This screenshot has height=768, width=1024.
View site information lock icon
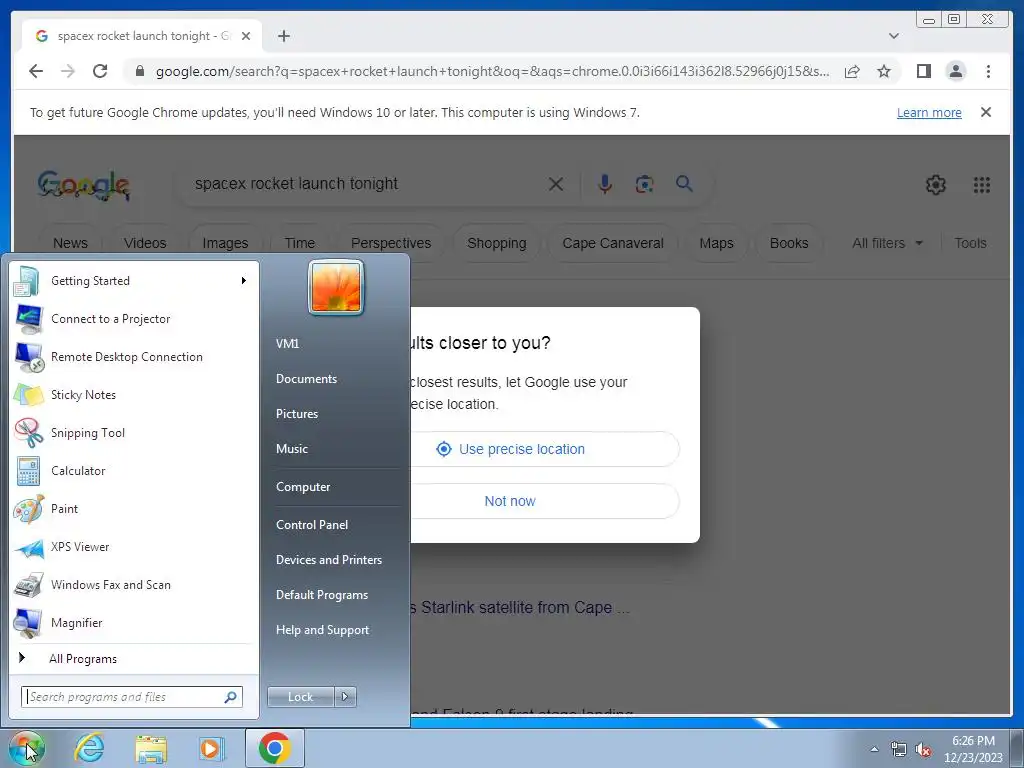(x=140, y=71)
